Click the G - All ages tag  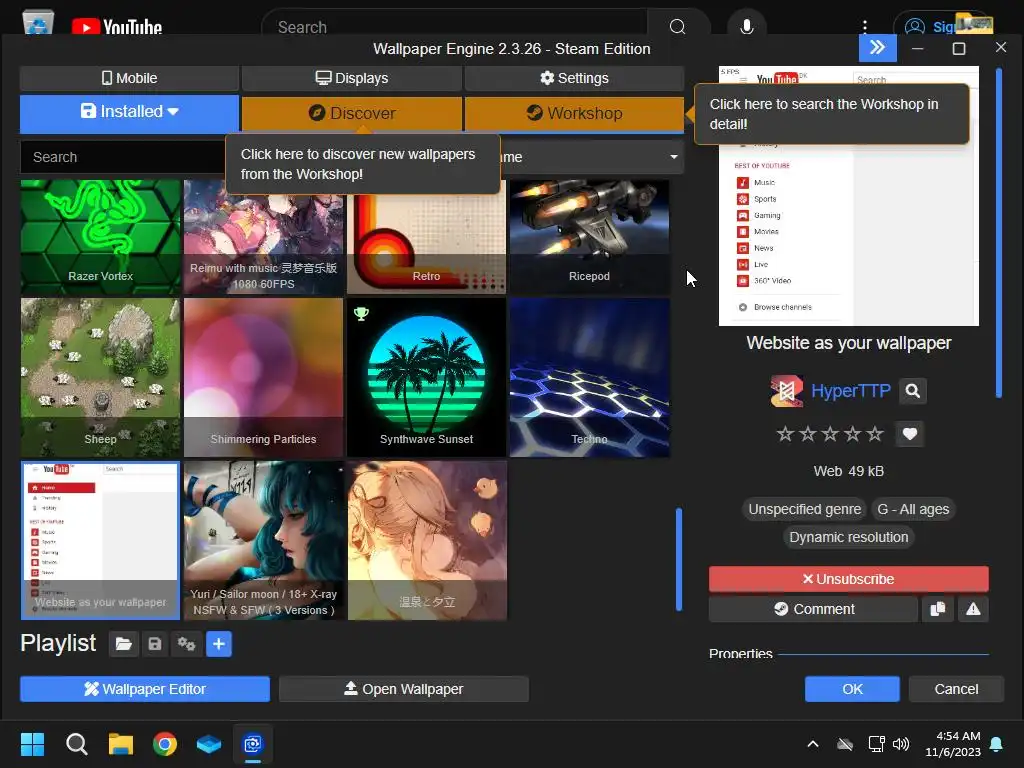(x=913, y=509)
